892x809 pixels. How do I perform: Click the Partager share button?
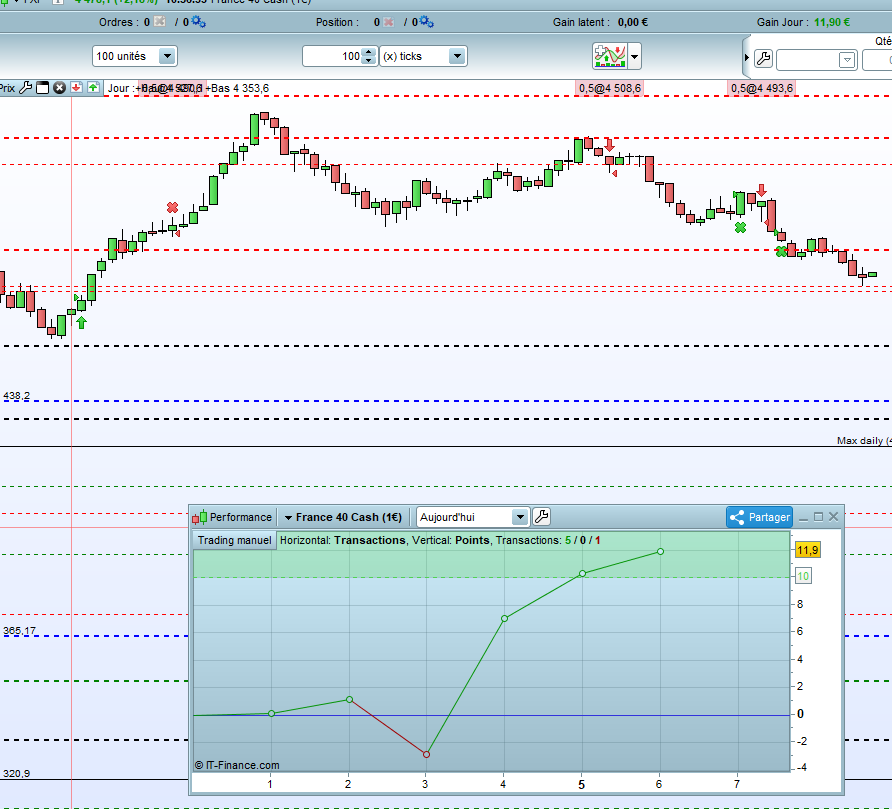pos(759,517)
